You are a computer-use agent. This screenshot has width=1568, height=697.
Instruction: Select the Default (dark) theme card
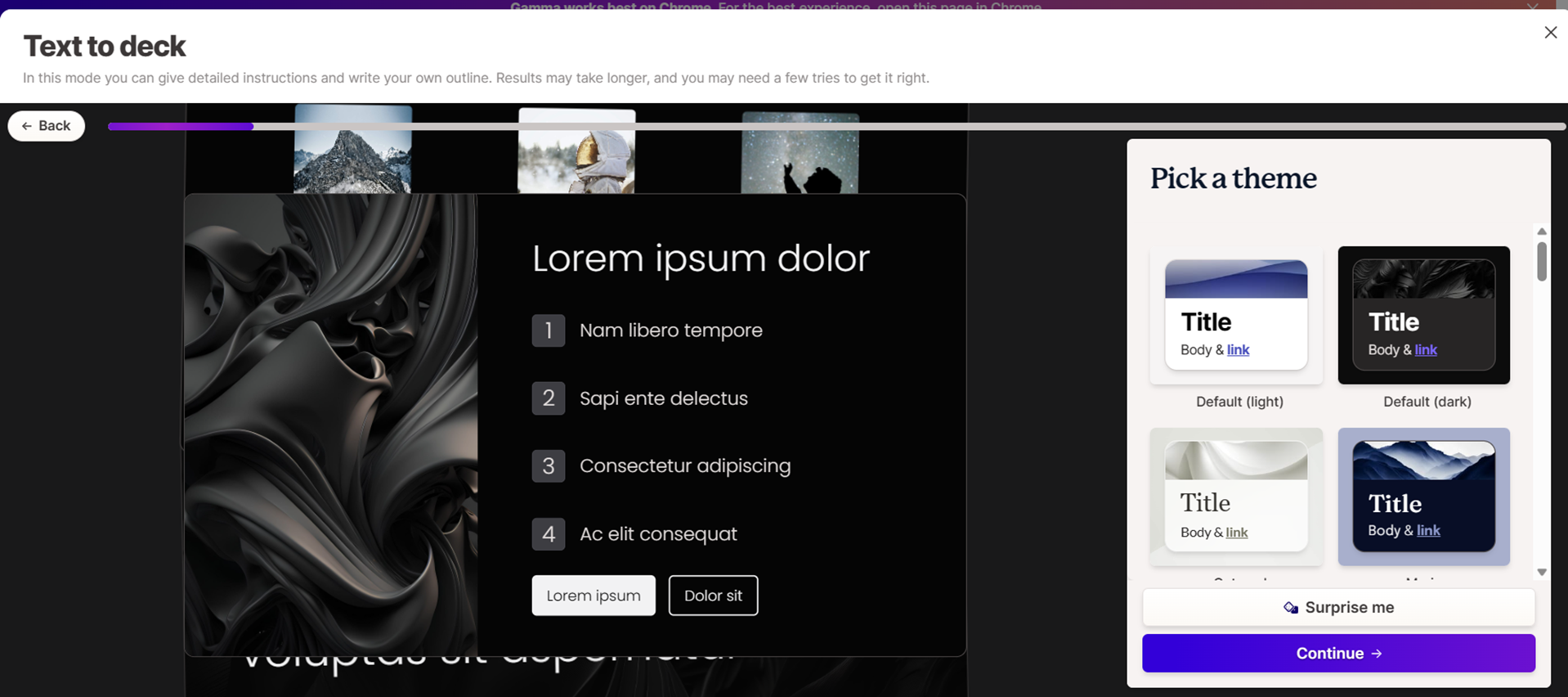click(1423, 315)
